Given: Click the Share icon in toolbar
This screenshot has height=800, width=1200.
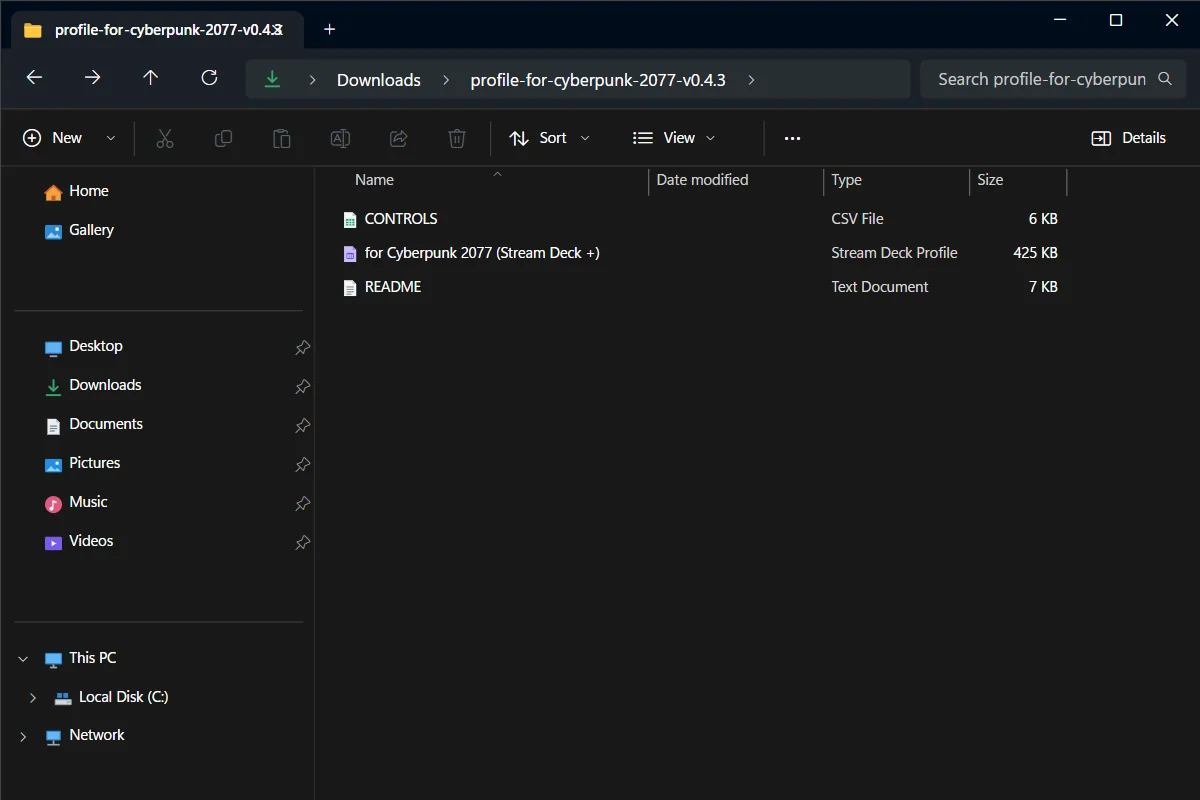Looking at the screenshot, I should pos(399,138).
